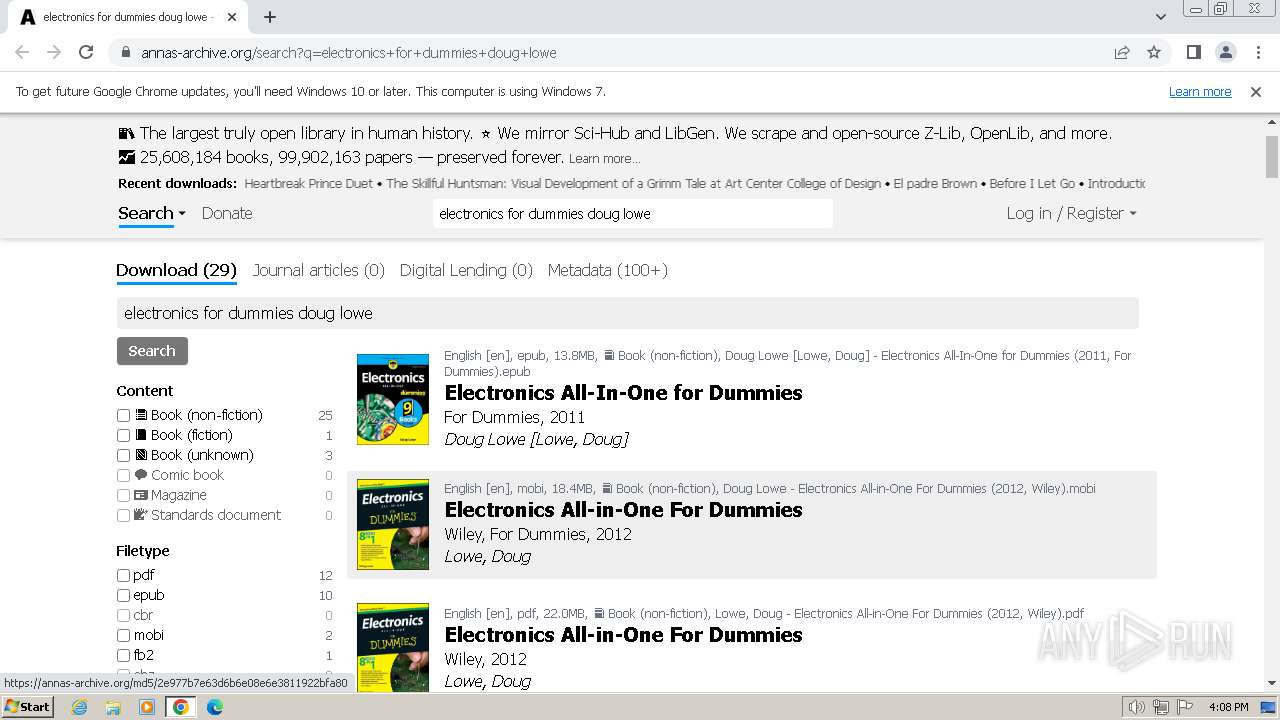
Task: Expand the Log in / Register menu
Action: [1071, 213]
